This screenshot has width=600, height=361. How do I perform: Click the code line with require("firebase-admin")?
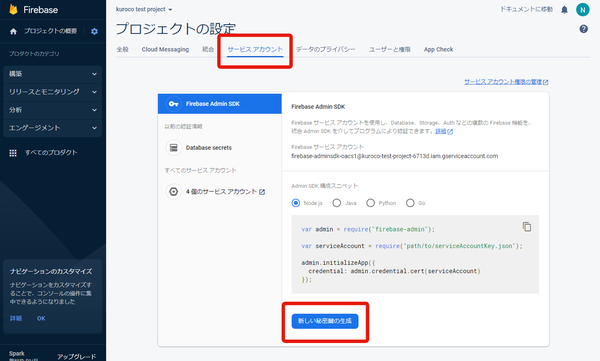tap(368, 229)
